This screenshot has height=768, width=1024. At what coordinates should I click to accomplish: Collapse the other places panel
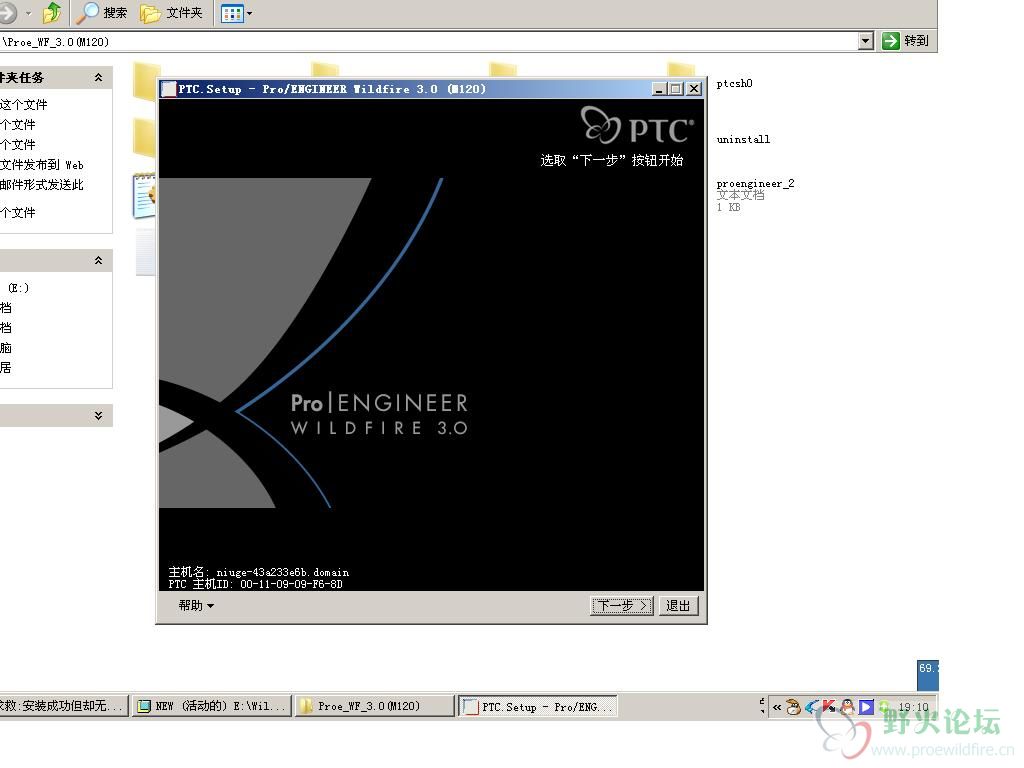(x=98, y=261)
